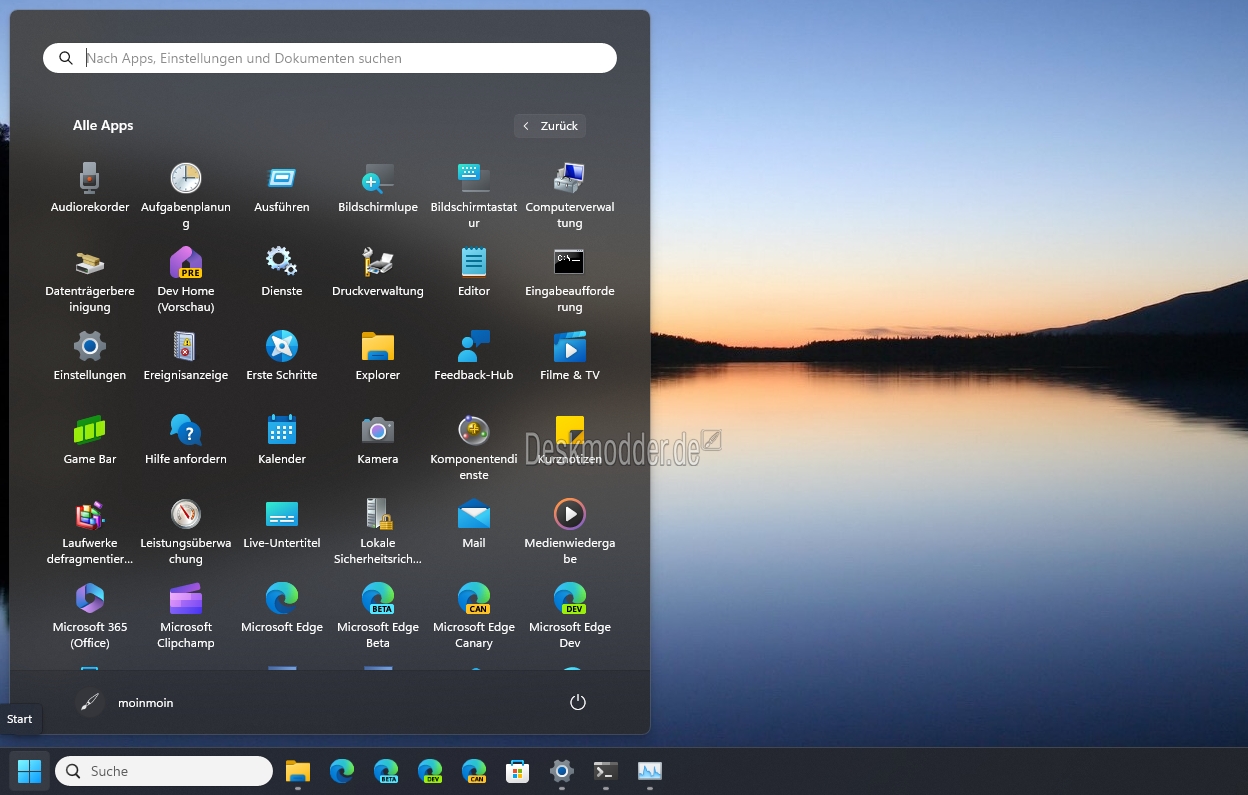Open the Kalender app
This screenshot has width=1248, height=795.
point(282,440)
